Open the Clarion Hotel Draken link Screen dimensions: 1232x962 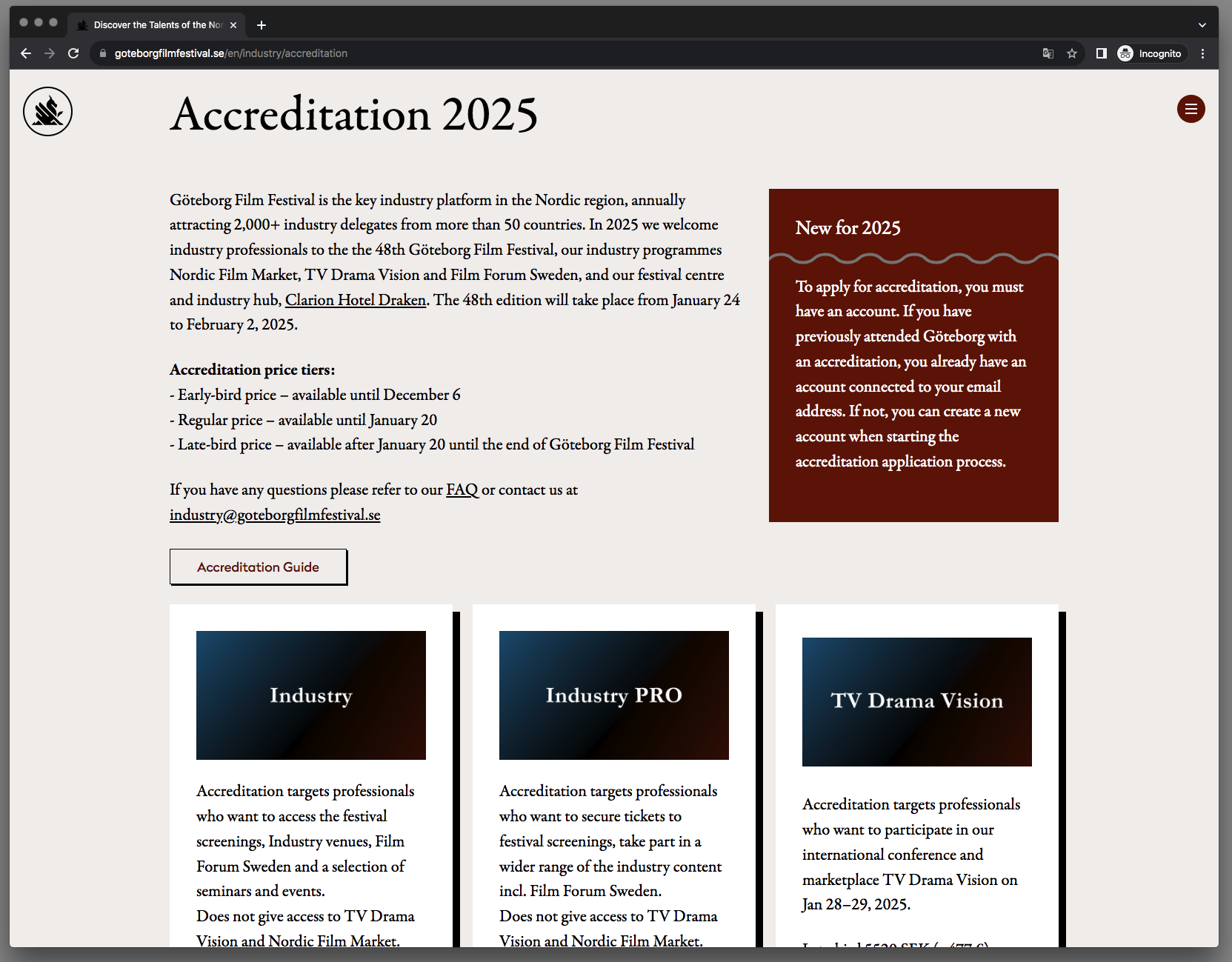(x=356, y=300)
